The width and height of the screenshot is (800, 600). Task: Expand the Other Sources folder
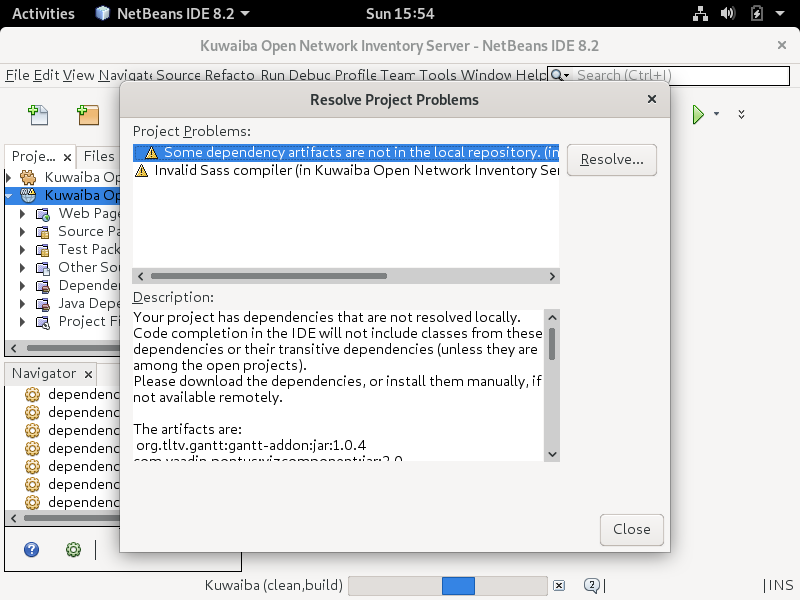pyautogui.click(x=22, y=267)
